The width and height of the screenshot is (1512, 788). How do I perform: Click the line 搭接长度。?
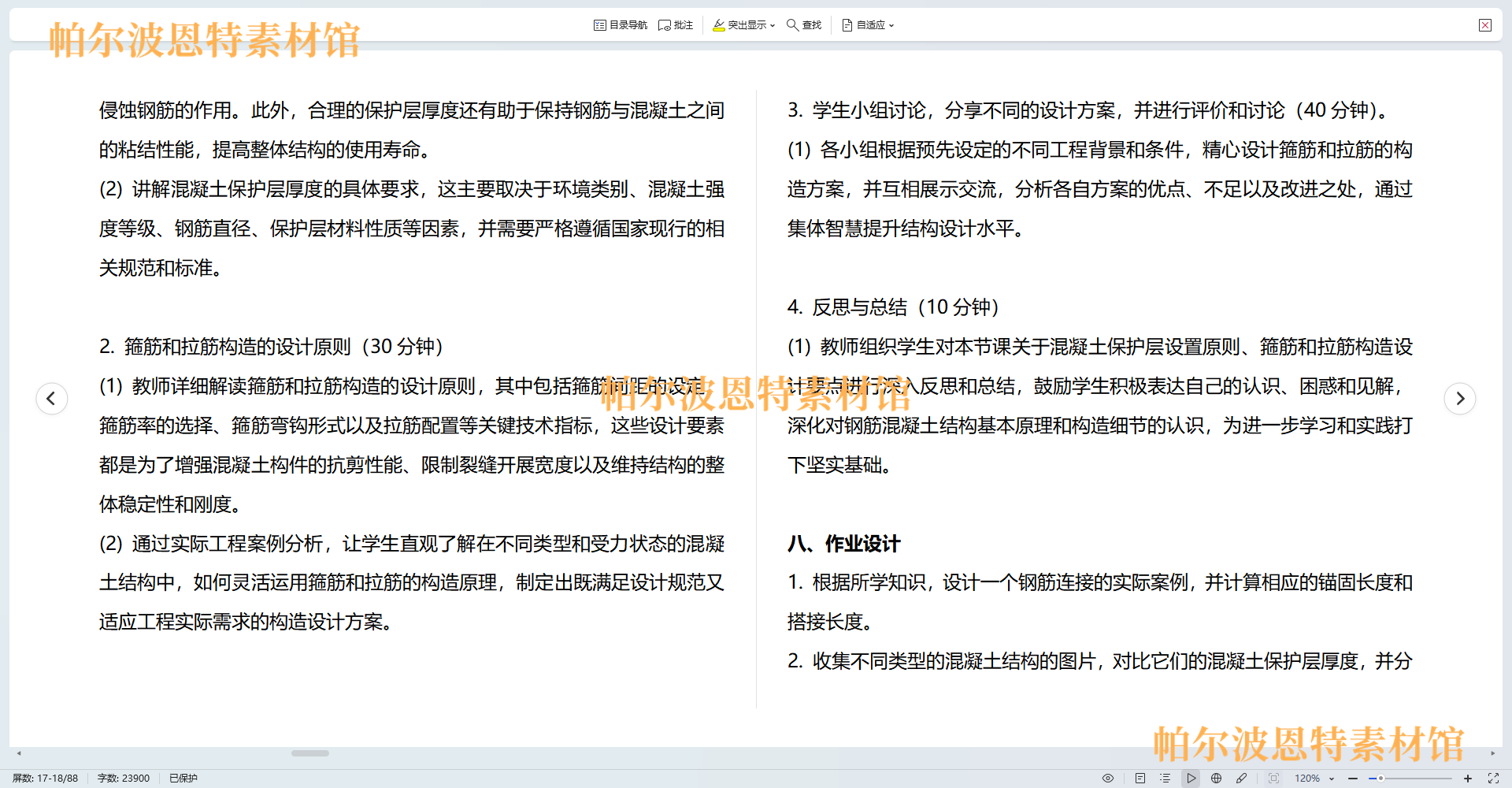pos(830,622)
